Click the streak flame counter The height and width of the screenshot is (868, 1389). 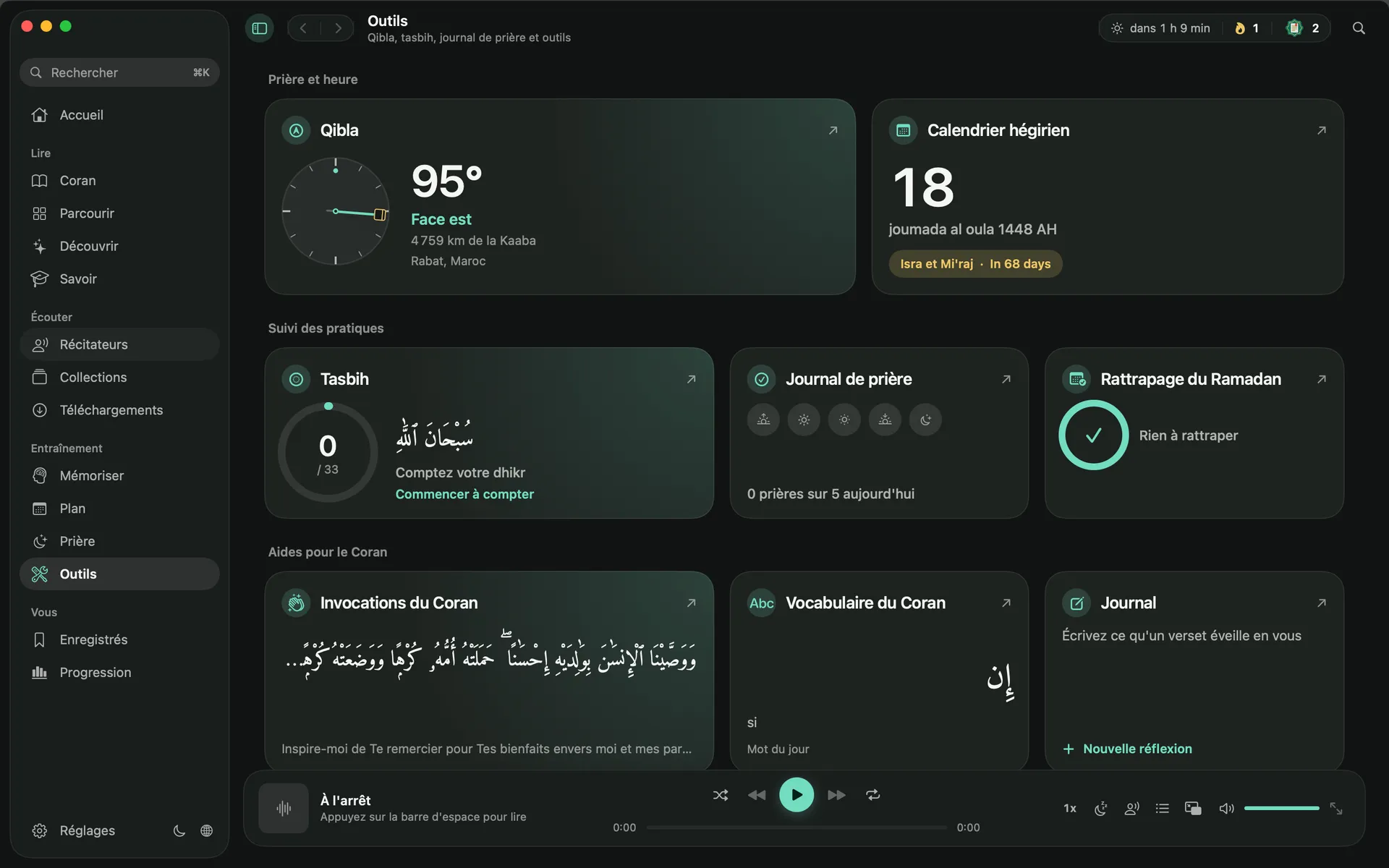[1246, 28]
